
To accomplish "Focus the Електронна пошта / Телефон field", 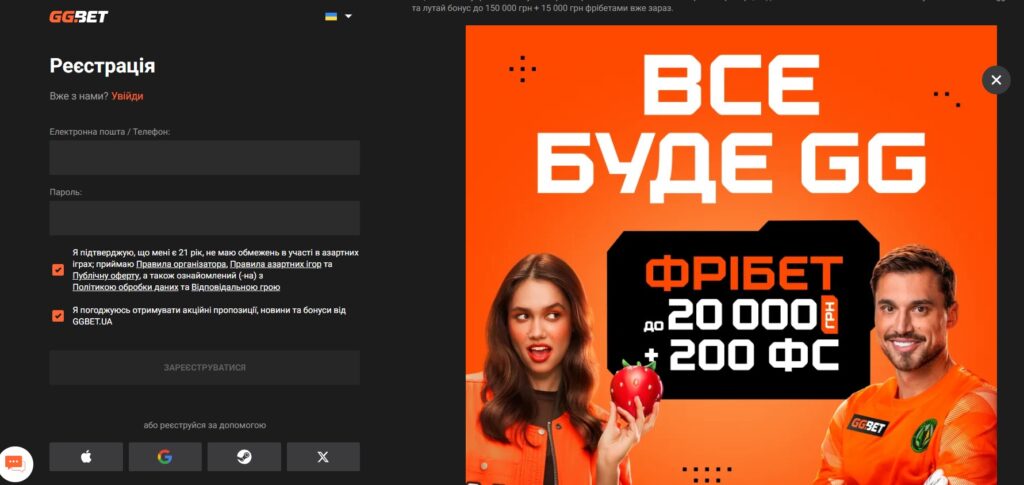I will 204,157.
